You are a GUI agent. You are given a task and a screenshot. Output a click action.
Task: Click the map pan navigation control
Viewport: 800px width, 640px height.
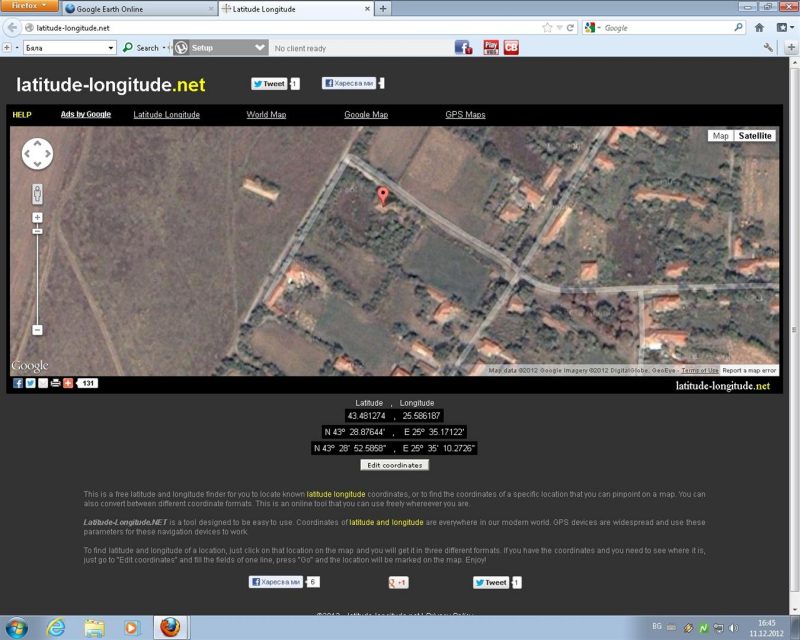point(37,153)
